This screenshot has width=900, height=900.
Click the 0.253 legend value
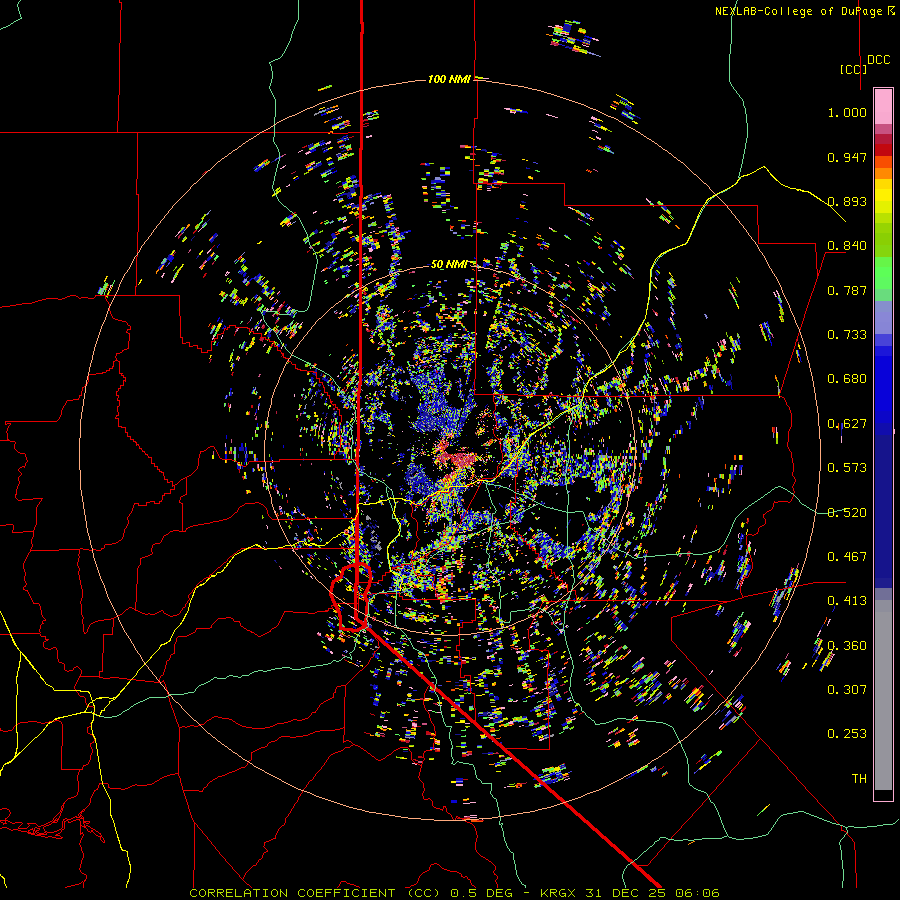point(847,734)
